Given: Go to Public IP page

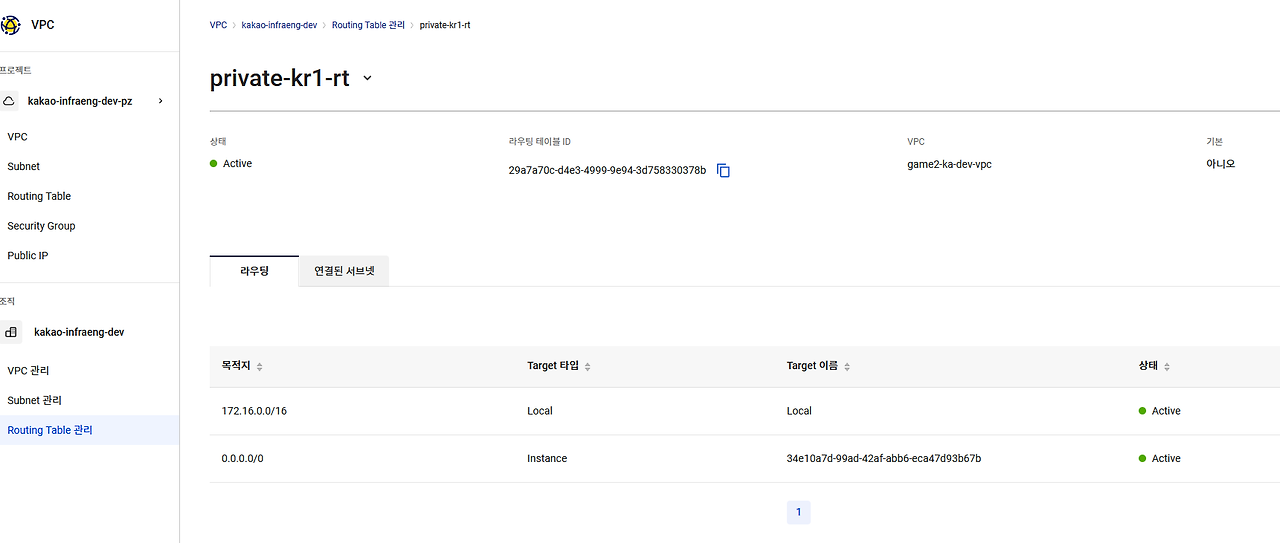Looking at the screenshot, I should (28, 256).
